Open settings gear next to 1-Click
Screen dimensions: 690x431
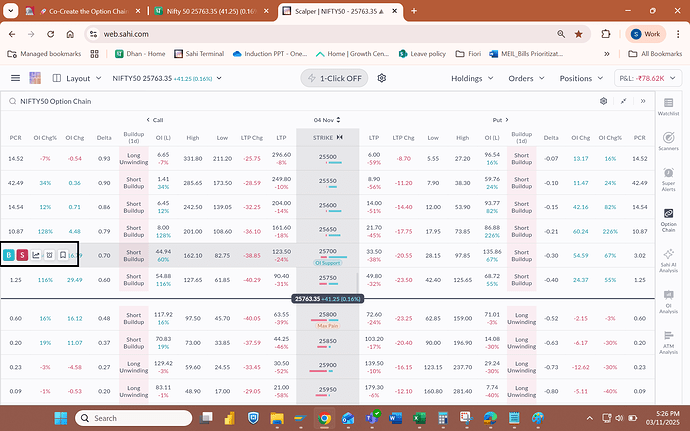(x=382, y=78)
